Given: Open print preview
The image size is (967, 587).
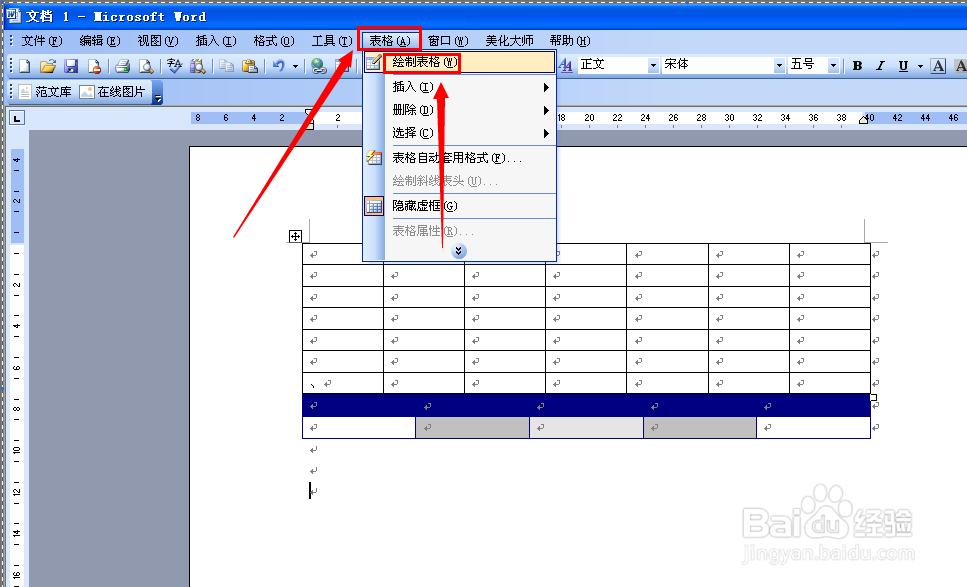Looking at the screenshot, I should (145, 64).
